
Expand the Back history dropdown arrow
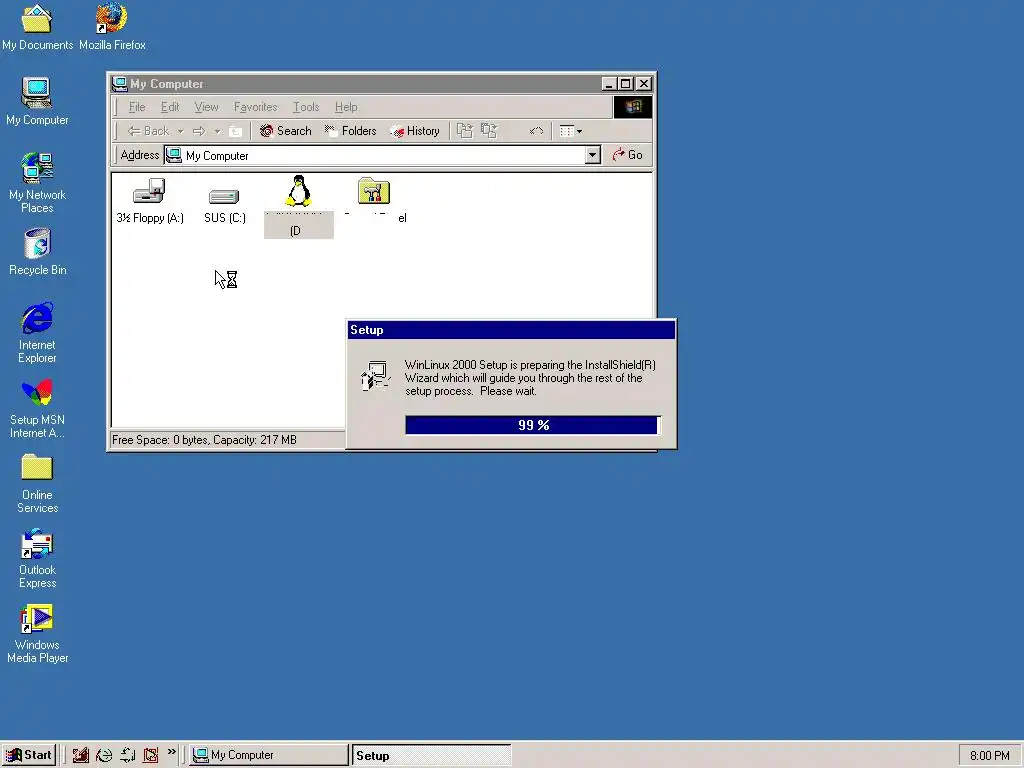point(180,131)
